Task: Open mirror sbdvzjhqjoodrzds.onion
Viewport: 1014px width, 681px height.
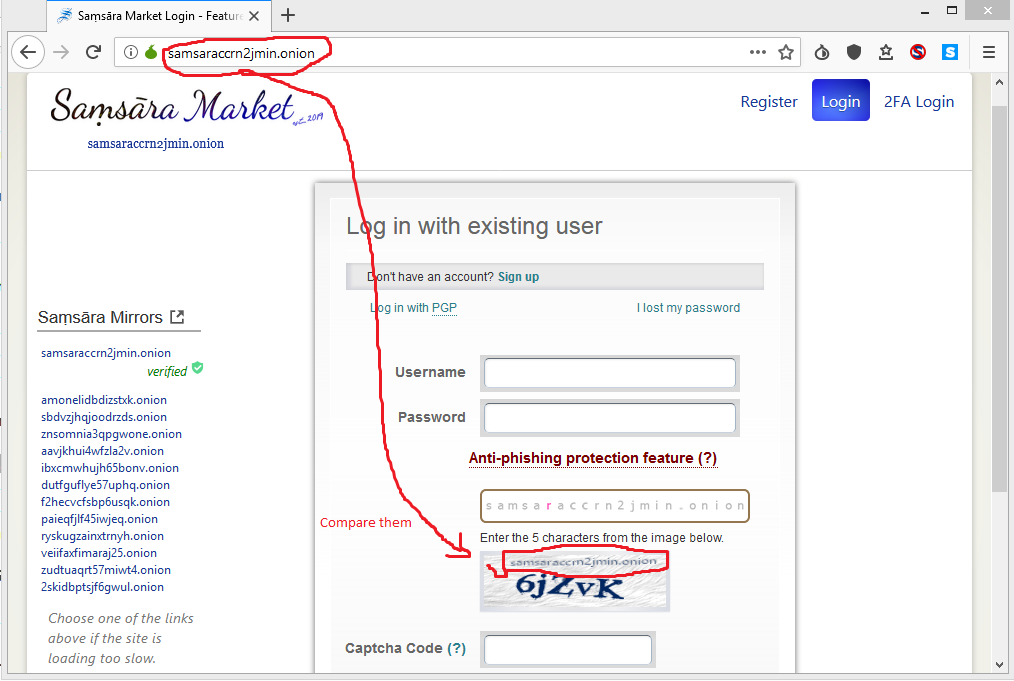Action: [104, 417]
